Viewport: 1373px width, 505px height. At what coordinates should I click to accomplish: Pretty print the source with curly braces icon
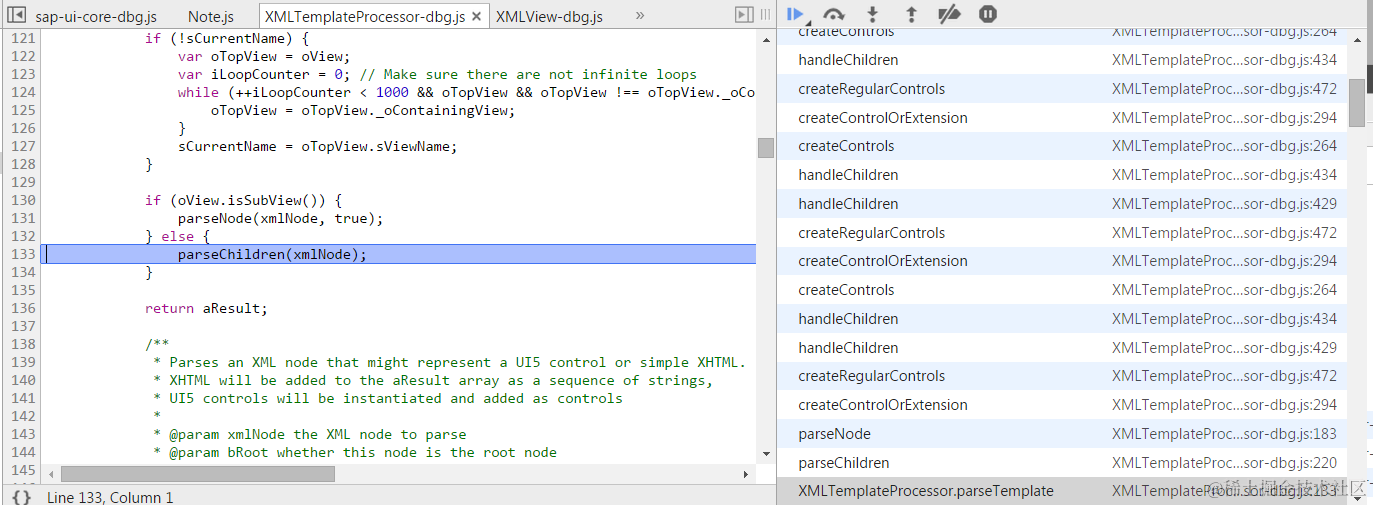(21, 497)
